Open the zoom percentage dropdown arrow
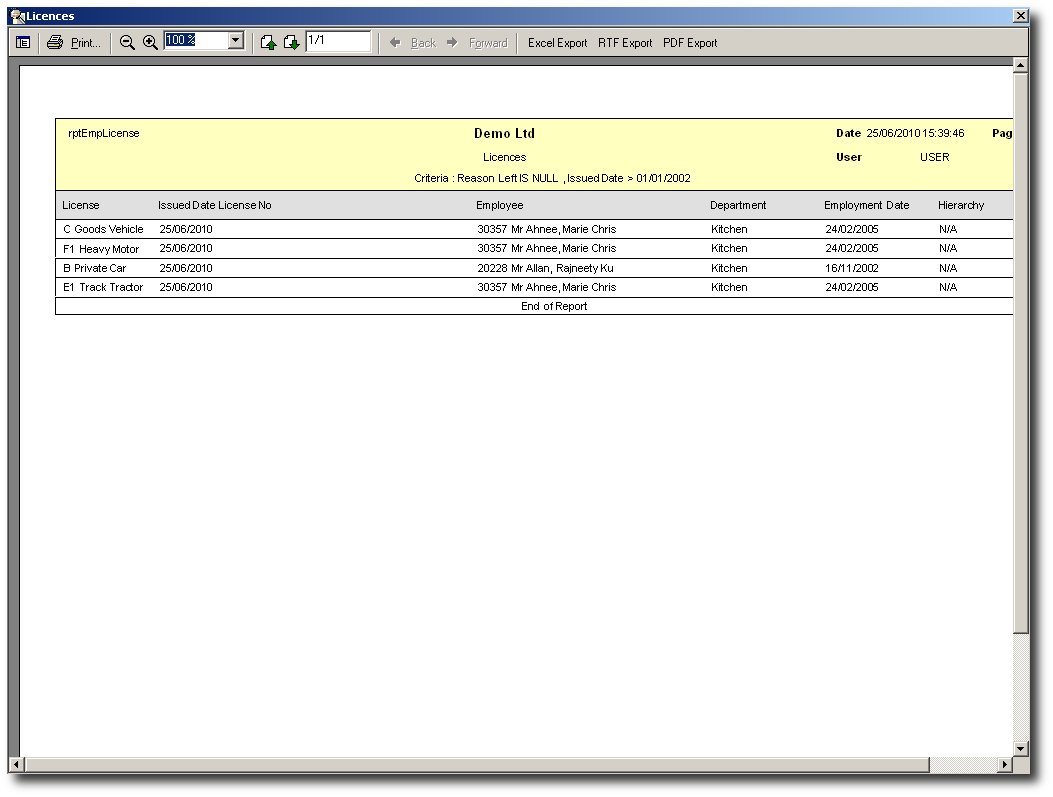This screenshot has height=797, width=1053. pyautogui.click(x=236, y=41)
